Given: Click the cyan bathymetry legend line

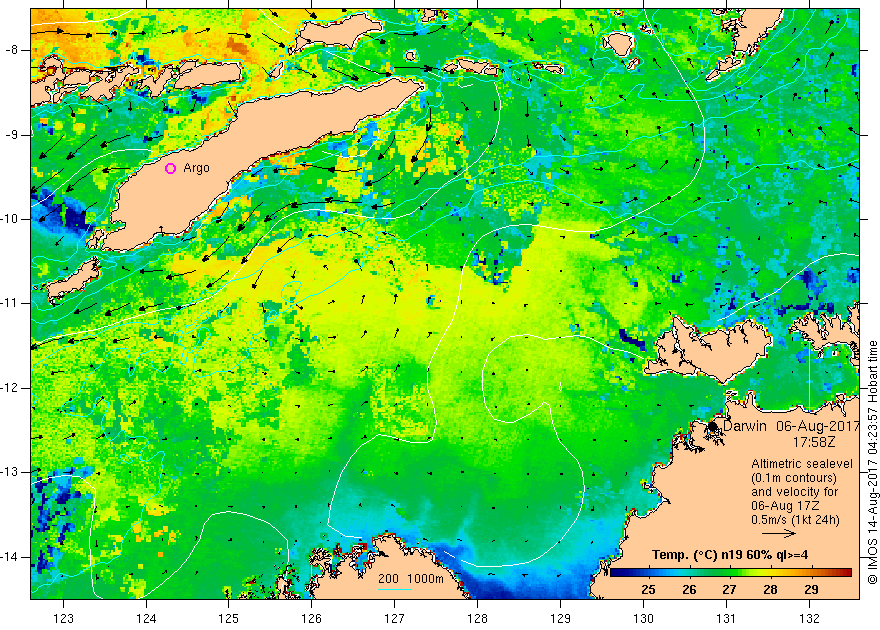Looking at the screenshot, I should 395,589.
